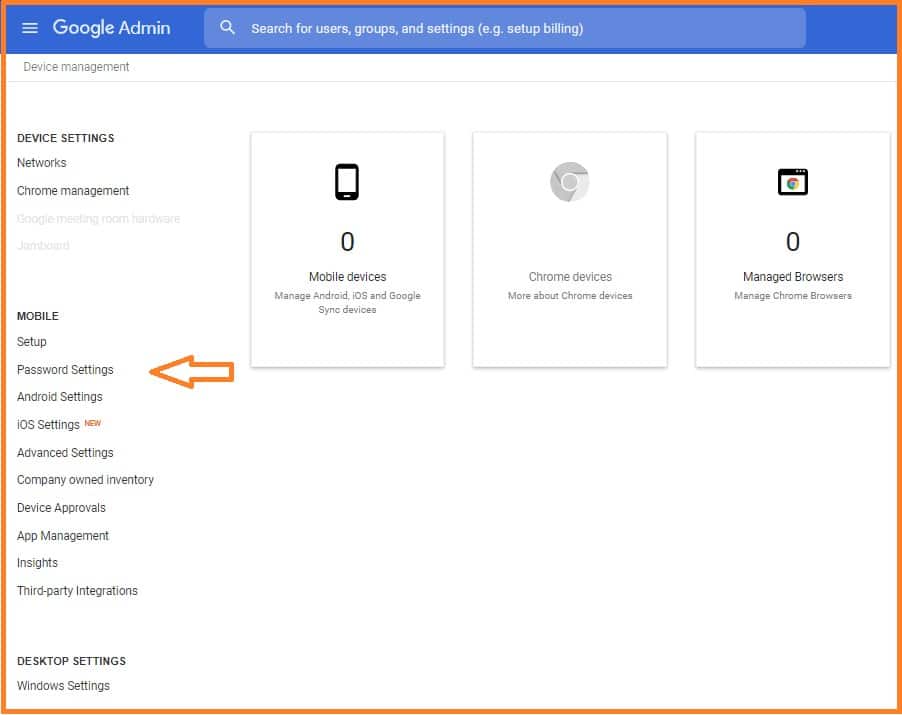Click the Device management breadcrumb
This screenshot has width=902, height=715.
pos(77,67)
